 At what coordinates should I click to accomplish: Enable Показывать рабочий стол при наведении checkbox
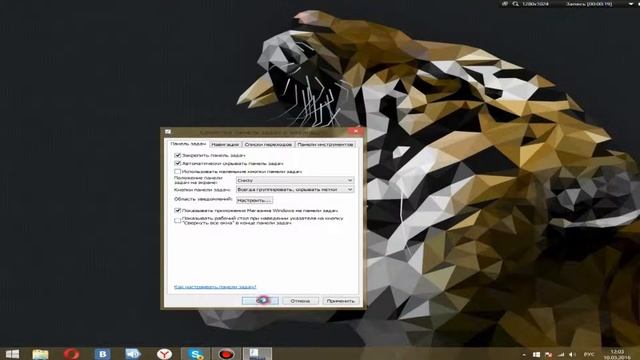[x=178, y=220]
